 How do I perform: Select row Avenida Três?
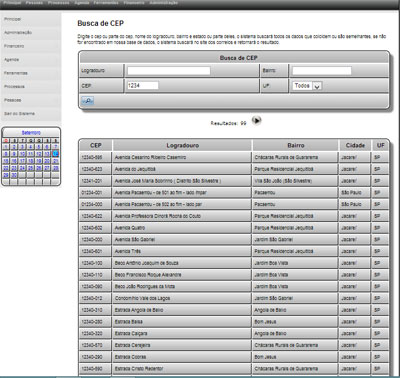pos(234,251)
